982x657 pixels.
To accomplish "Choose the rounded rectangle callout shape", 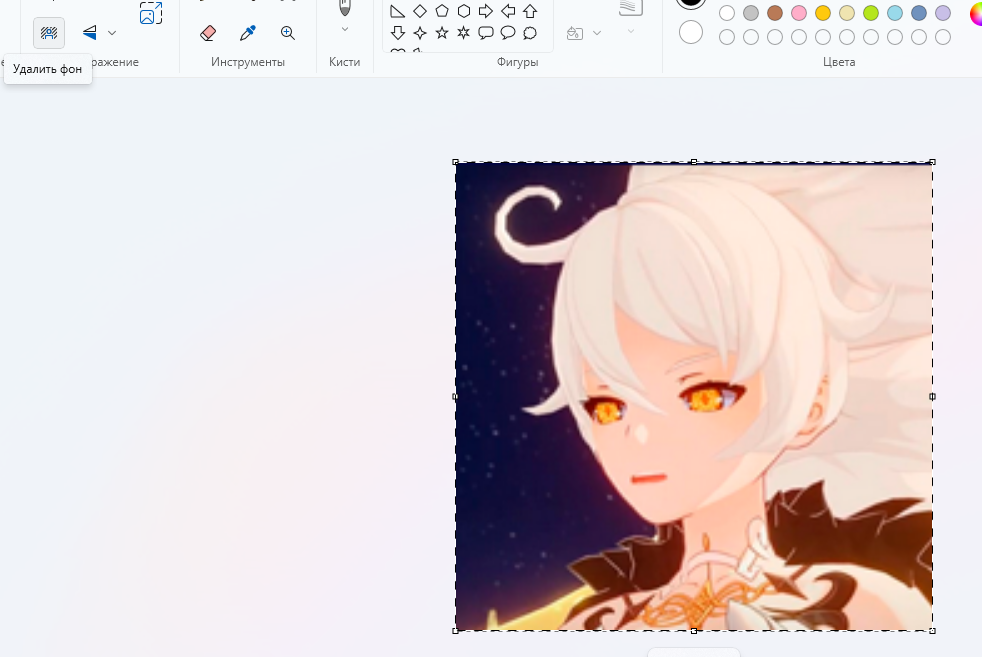I will 485,33.
